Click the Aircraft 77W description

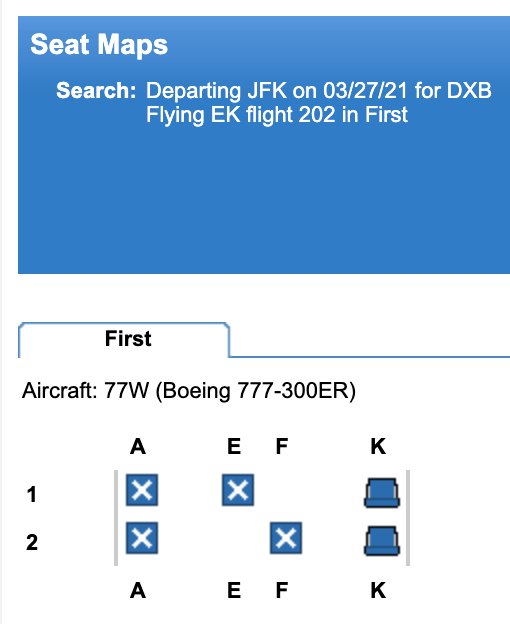pos(189,391)
